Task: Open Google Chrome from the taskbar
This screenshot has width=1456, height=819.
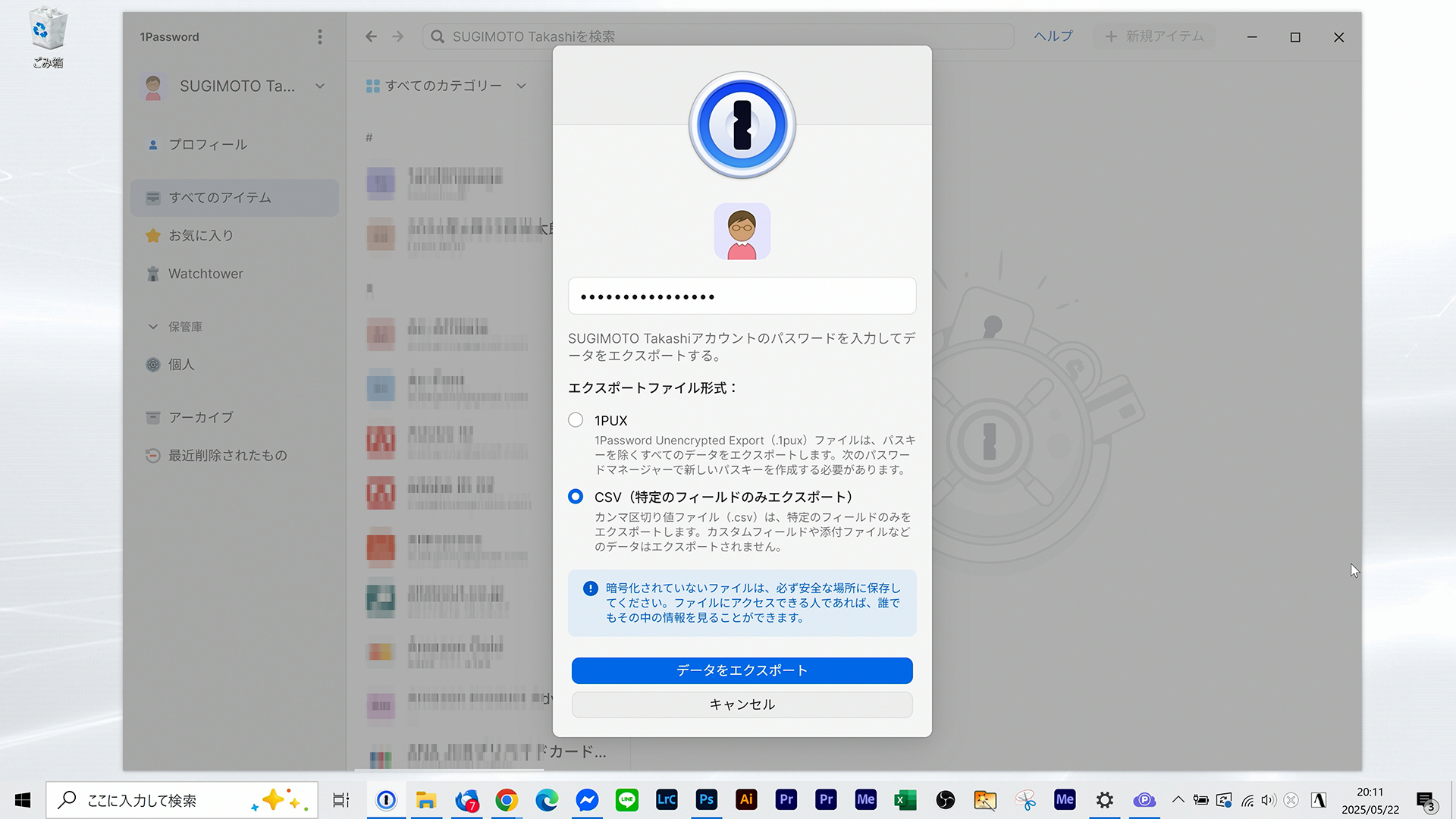Action: [x=507, y=800]
